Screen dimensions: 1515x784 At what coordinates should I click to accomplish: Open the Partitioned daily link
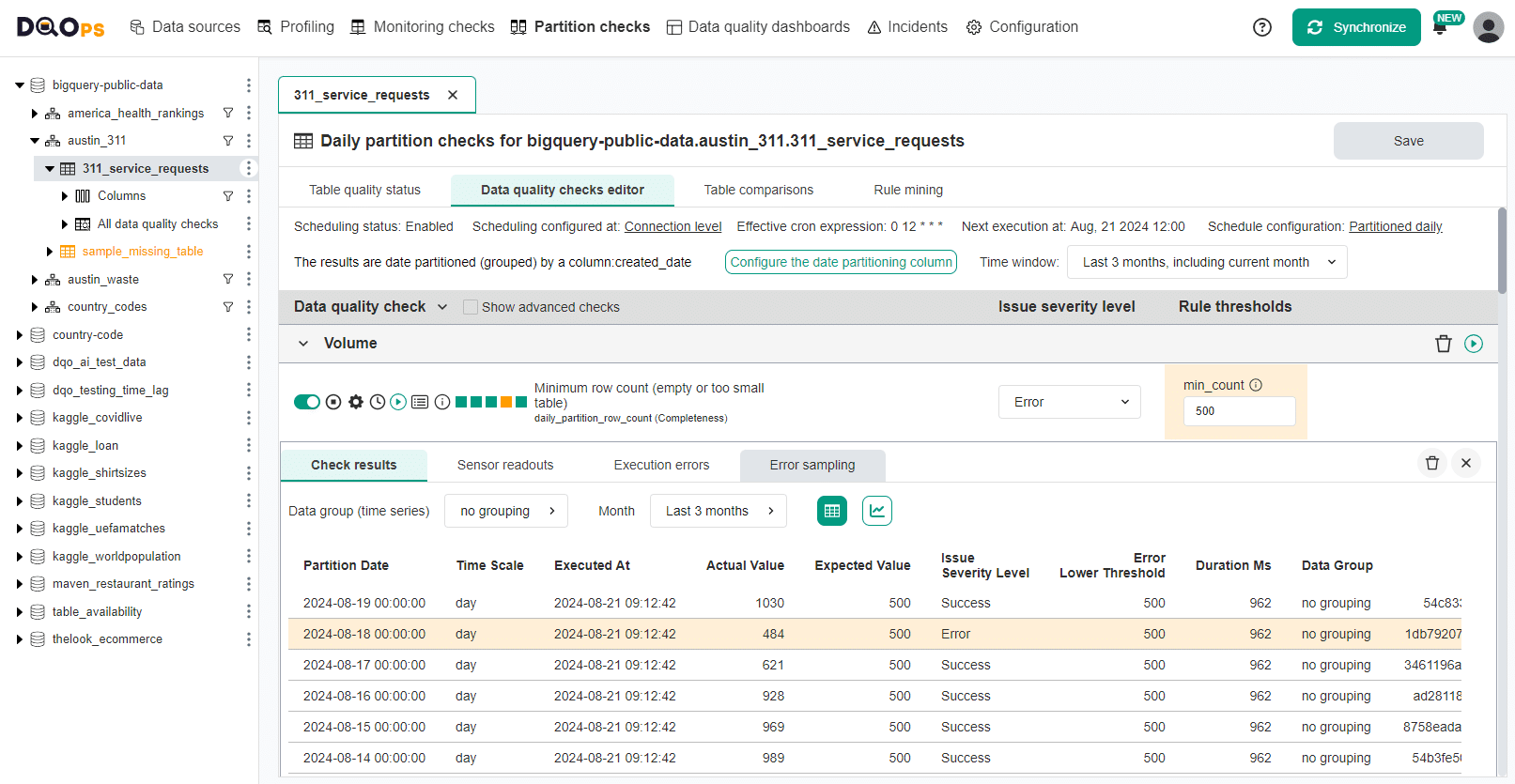pyautogui.click(x=1396, y=226)
